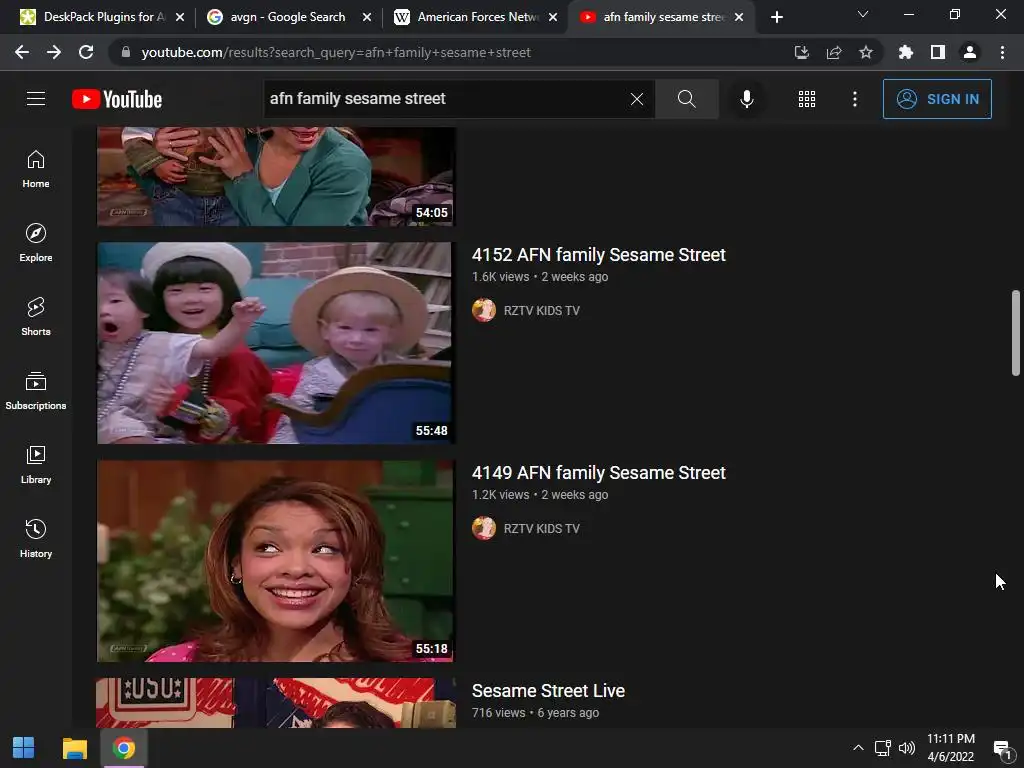Viewport: 1024px width, 768px height.
Task: Play the 54:05 video thumbnail
Action: (276, 176)
